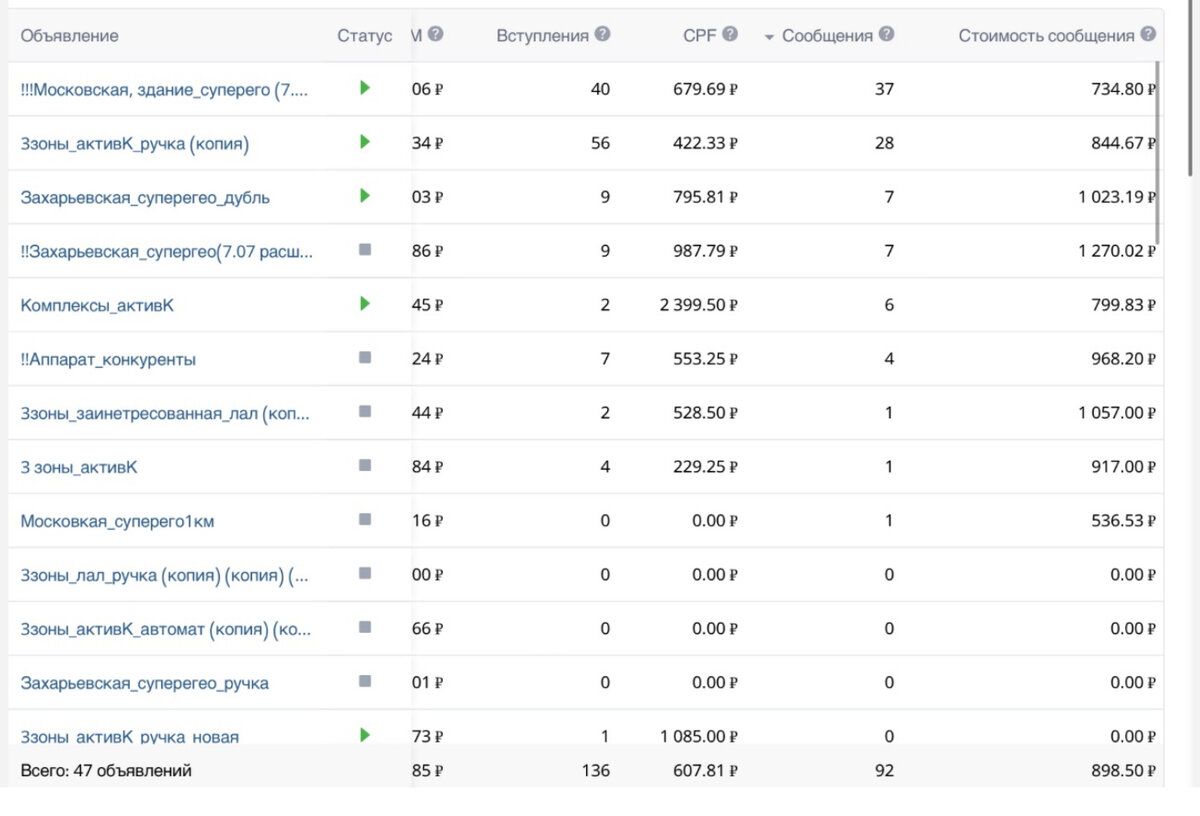Click stopped status icon for 3зоны_лал_ручка (копия)
1200x816 pixels.
tap(365, 573)
